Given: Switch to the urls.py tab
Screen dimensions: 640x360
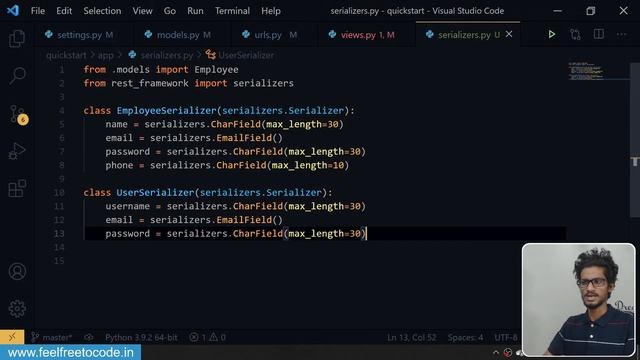Looking at the screenshot, I should (x=273, y=35).
